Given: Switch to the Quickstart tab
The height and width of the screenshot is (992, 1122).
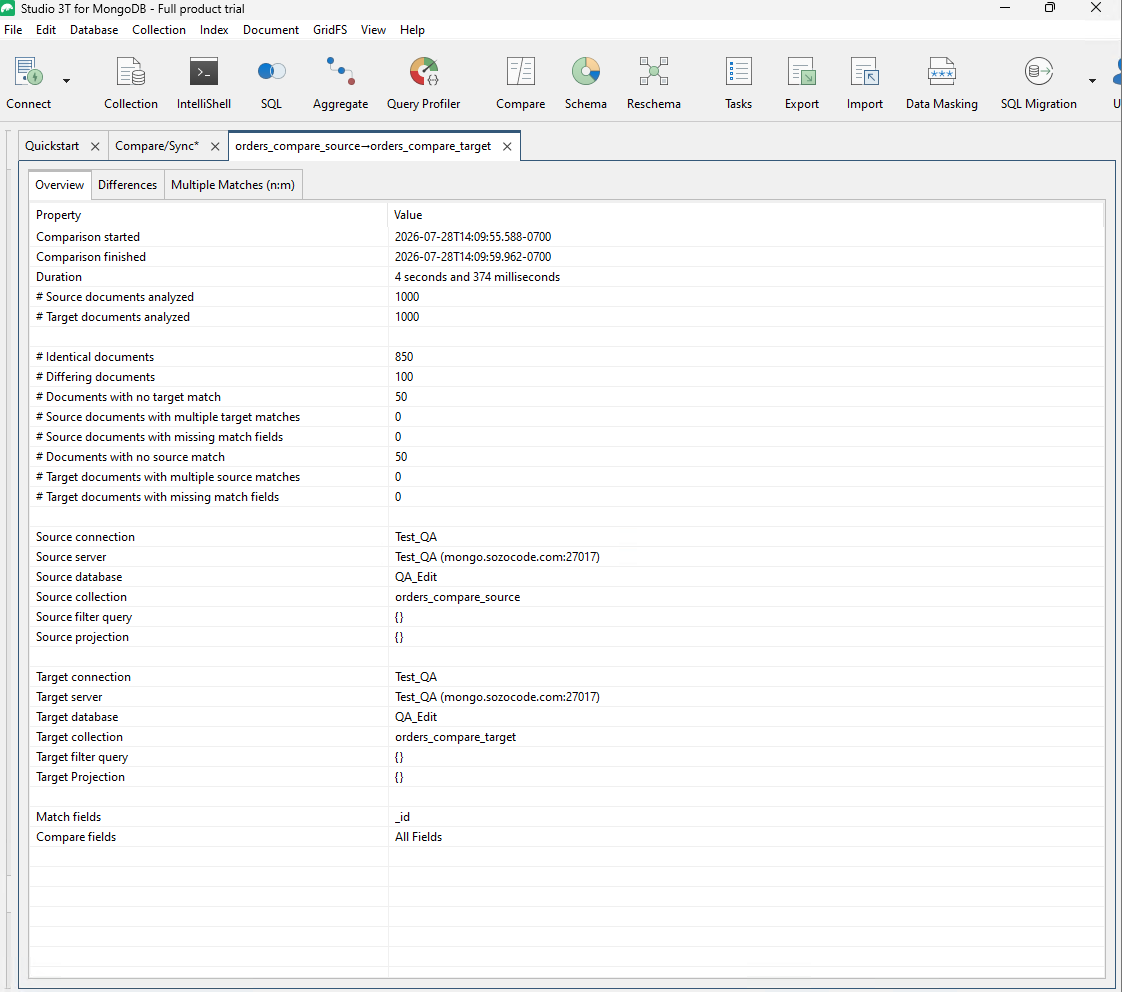Looking at the screenshot, I should click(x=52, y=146).
